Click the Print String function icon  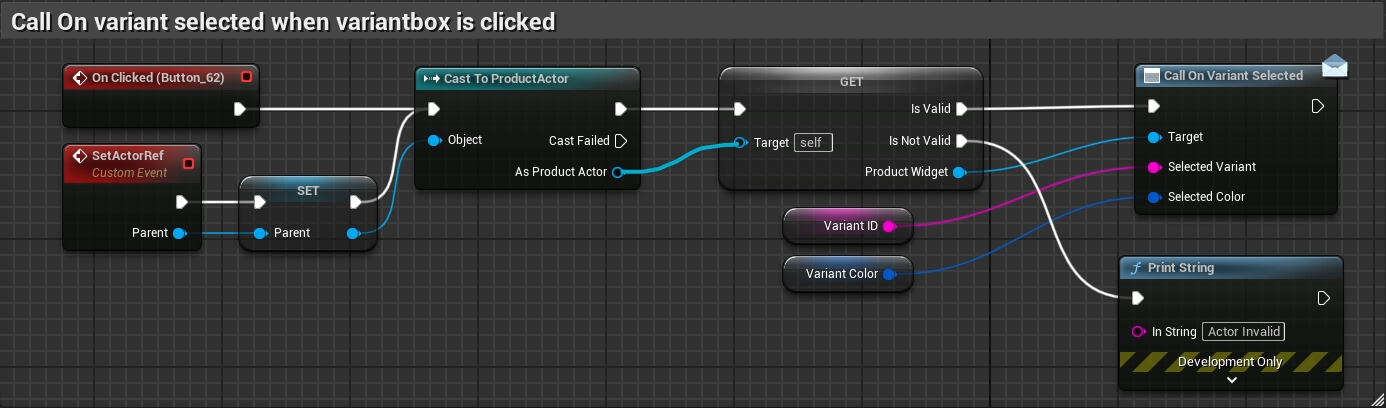(x=1136, y=268)
